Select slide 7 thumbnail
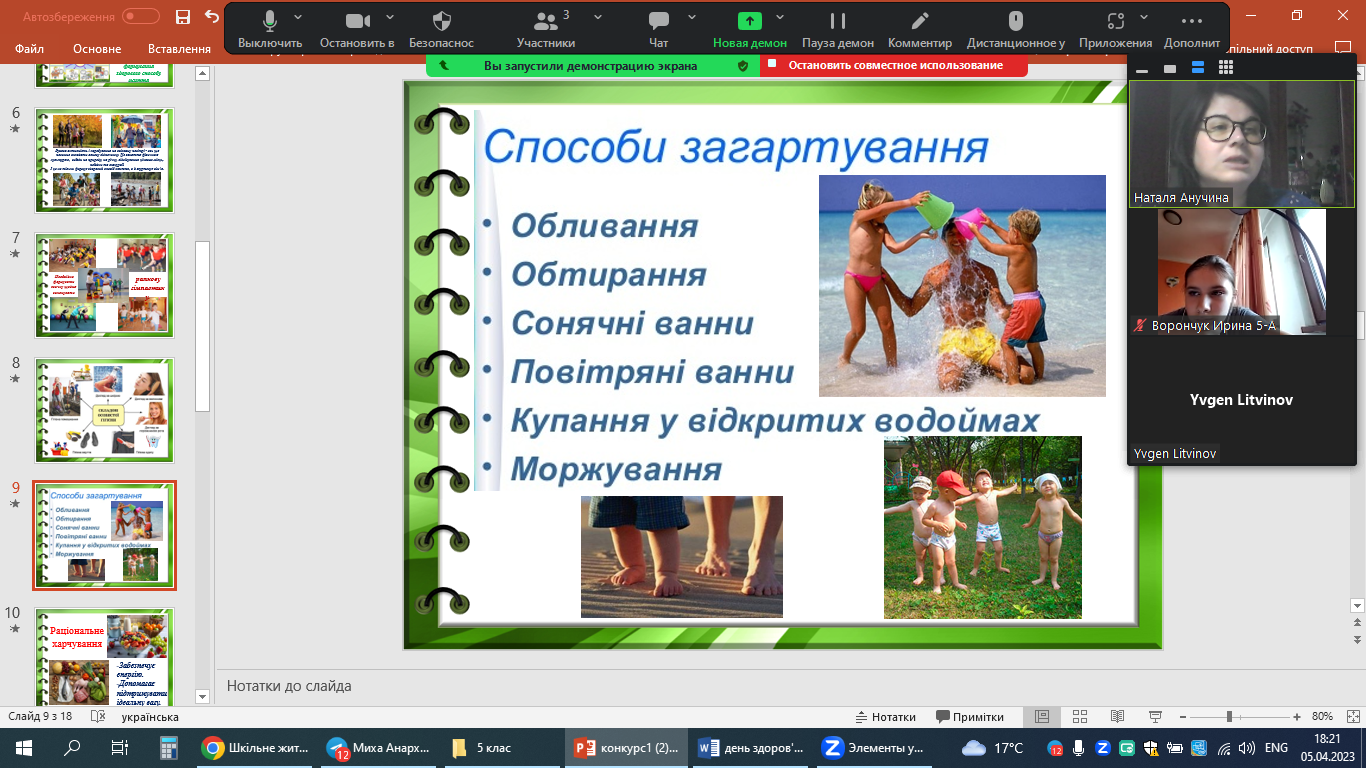Viewport: 1366px width, 768px height. pyautogui.click(x=105, y=285)
